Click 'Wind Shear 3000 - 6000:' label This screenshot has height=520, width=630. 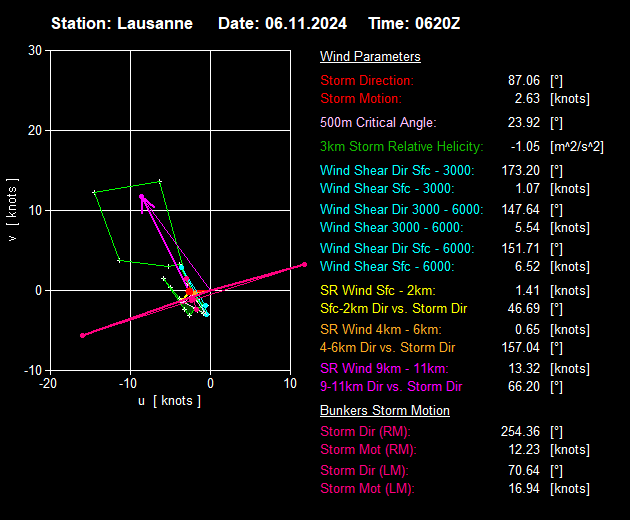(x=391, y=227)
